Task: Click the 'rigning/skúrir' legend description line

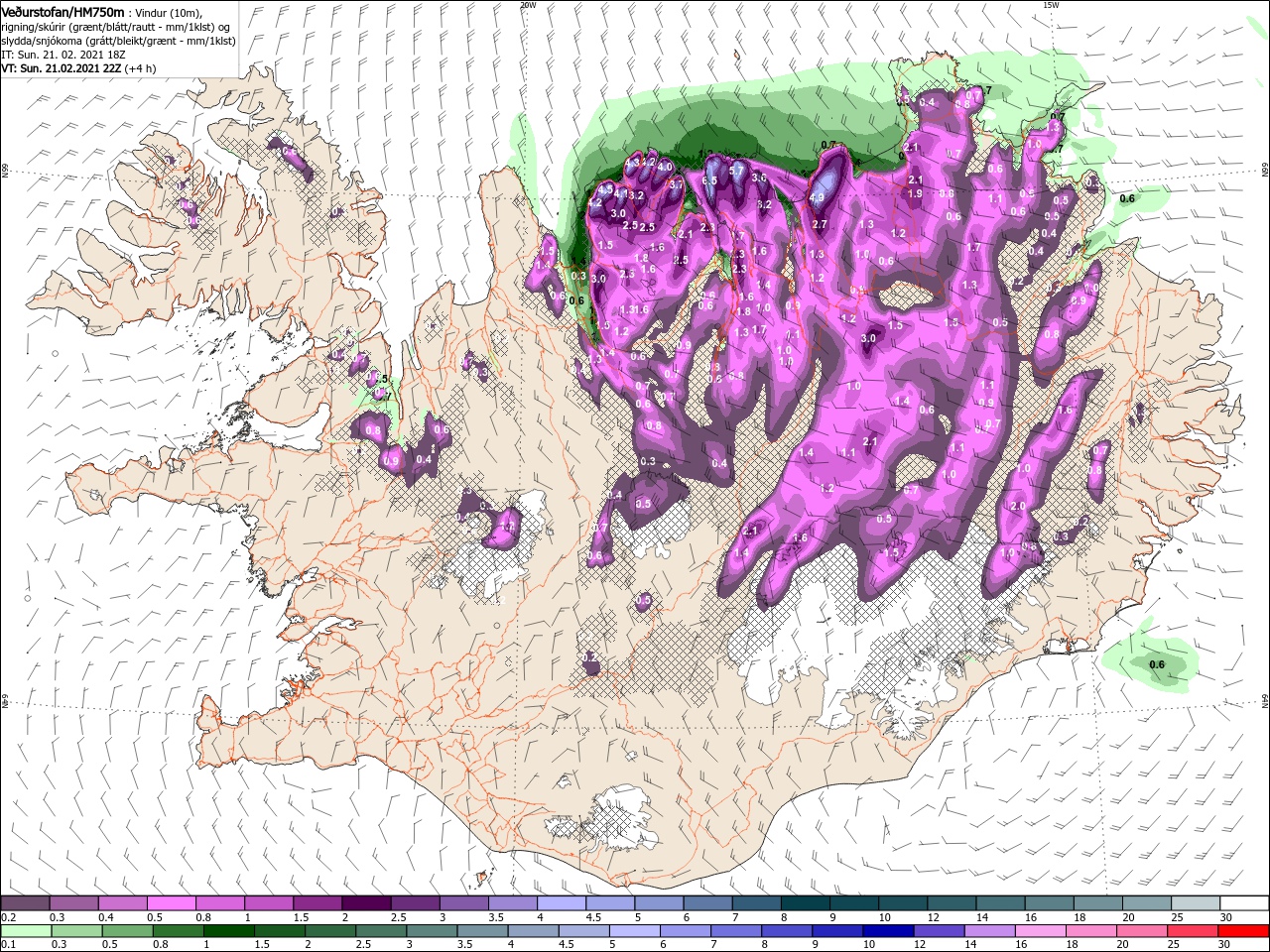Action: 115,27
